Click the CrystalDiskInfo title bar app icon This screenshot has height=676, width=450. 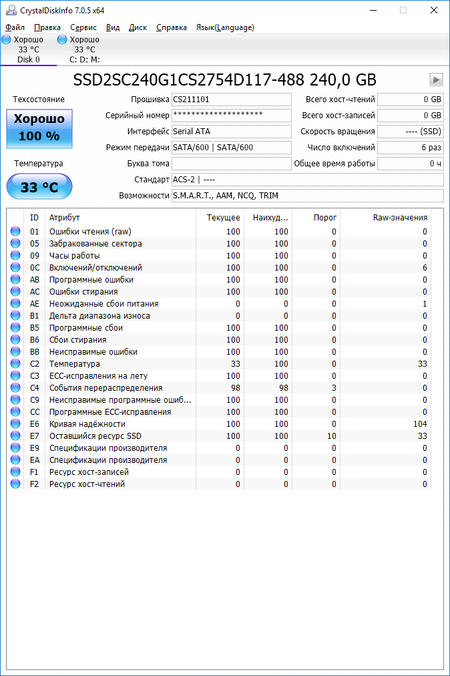[x=10, y=10]
